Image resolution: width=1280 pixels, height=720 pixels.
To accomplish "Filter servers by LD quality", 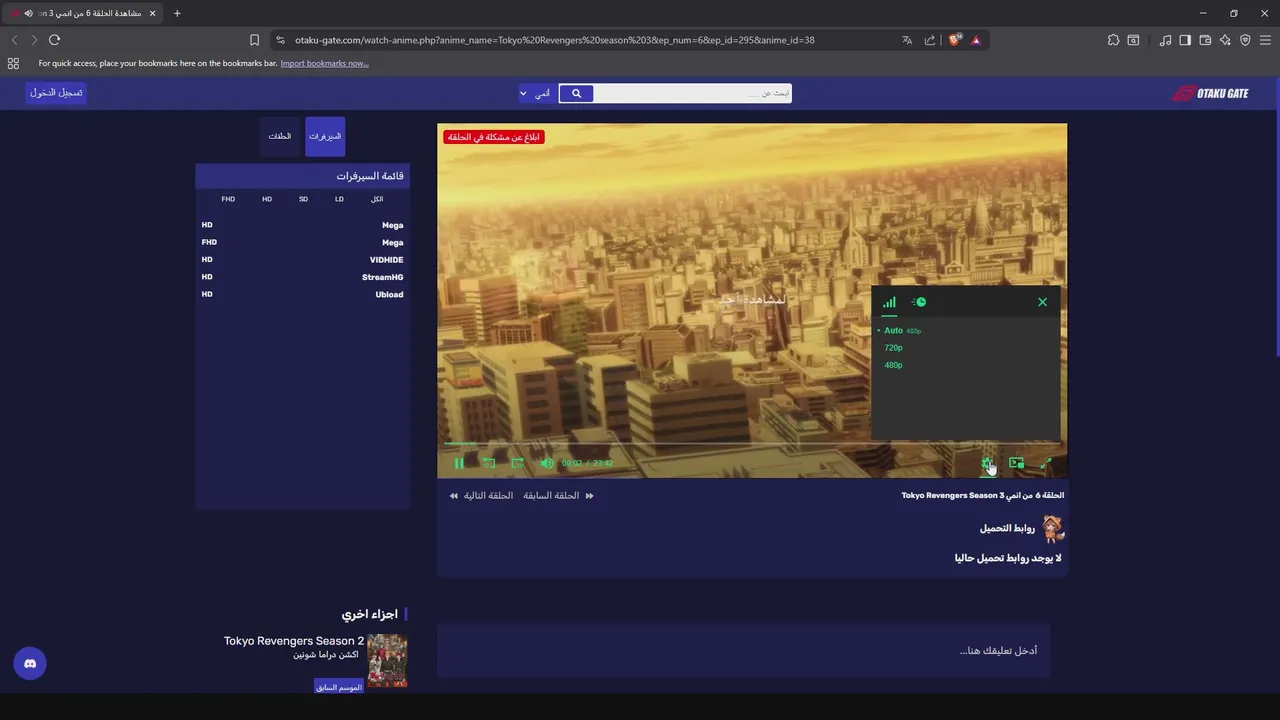I will click(339, 199).
